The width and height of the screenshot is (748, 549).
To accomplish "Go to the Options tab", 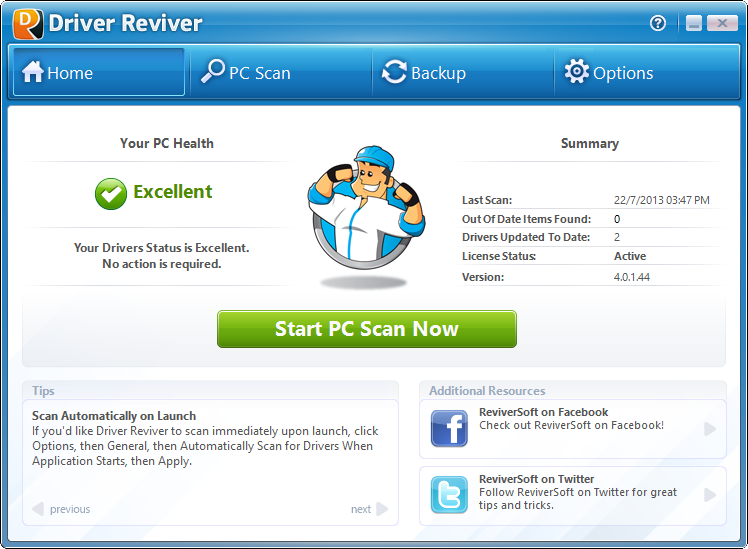I will coord(646,72).
